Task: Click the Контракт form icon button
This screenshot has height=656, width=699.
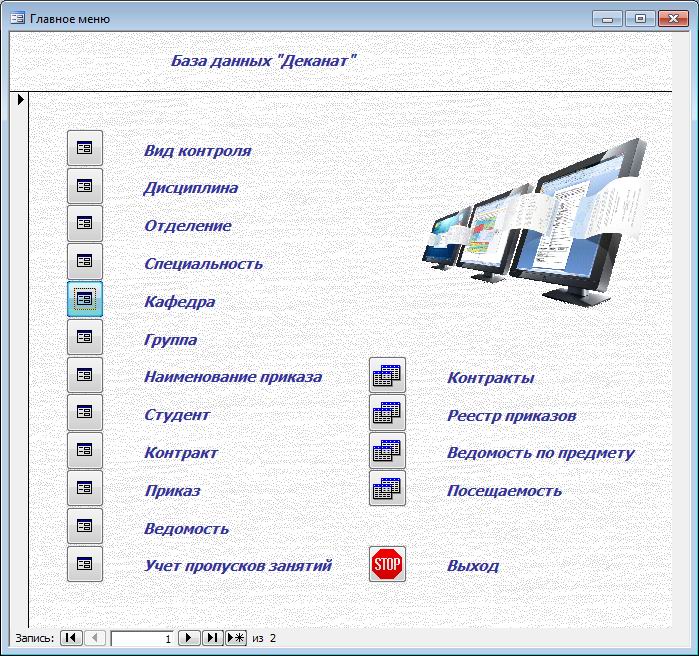Action: click(85, 451)
